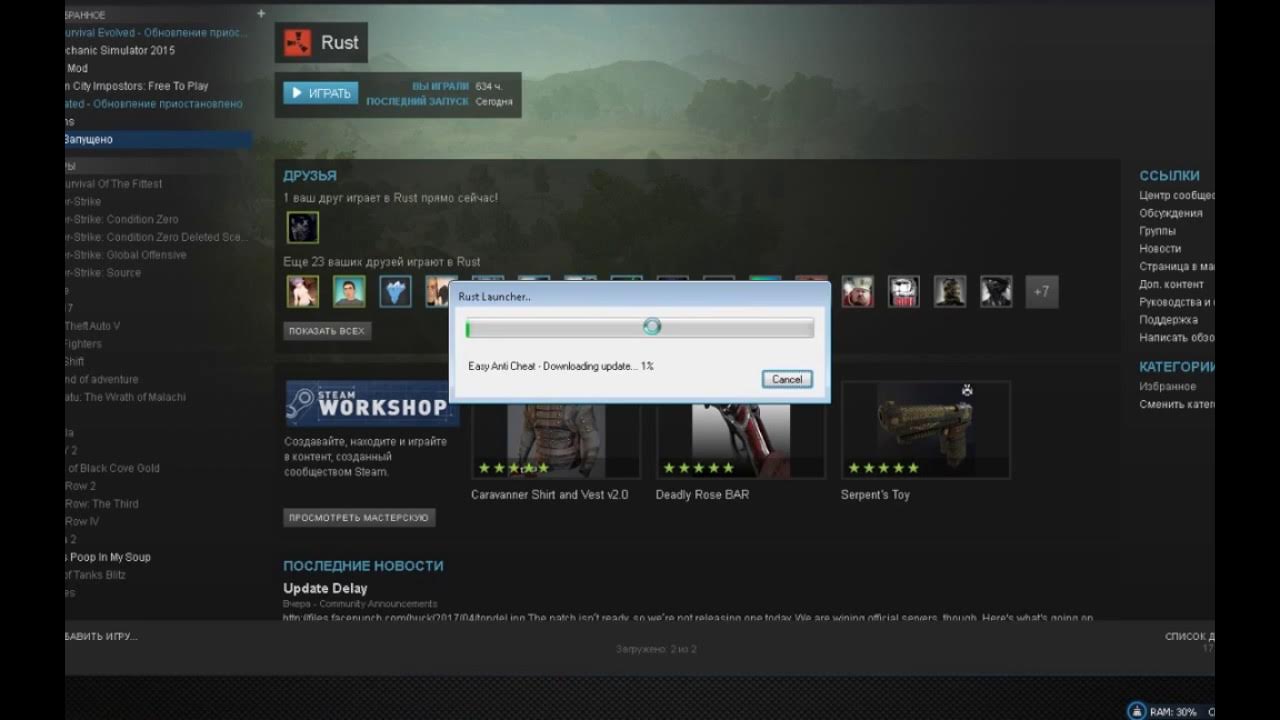Open the friend avatar with the bearded man in a hat
The image size is (1280, 720).
pos(857,291)
